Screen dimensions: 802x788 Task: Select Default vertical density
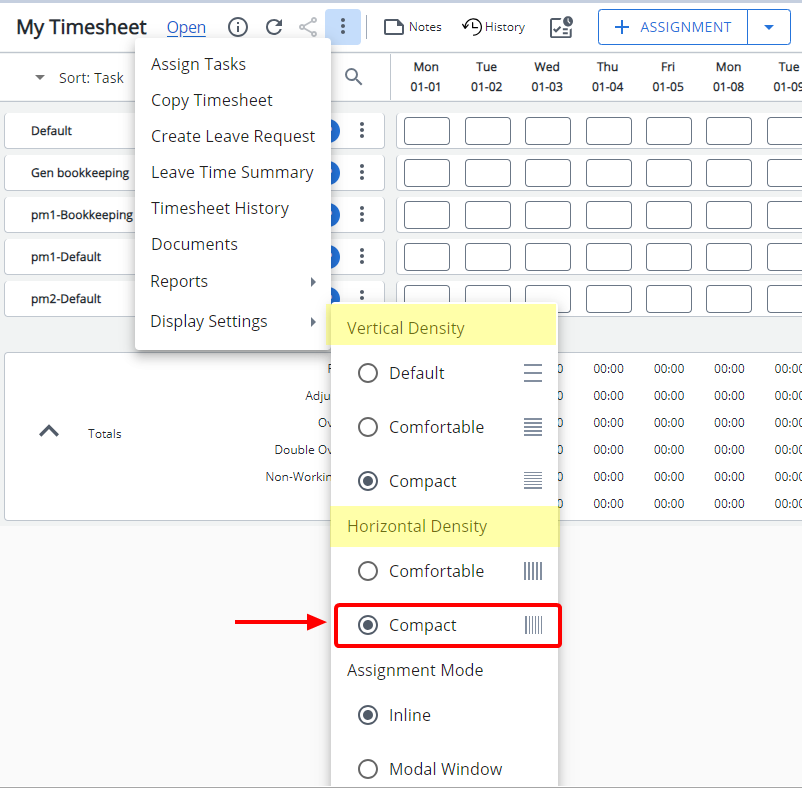pyautogui.click(x=368, y=373)
